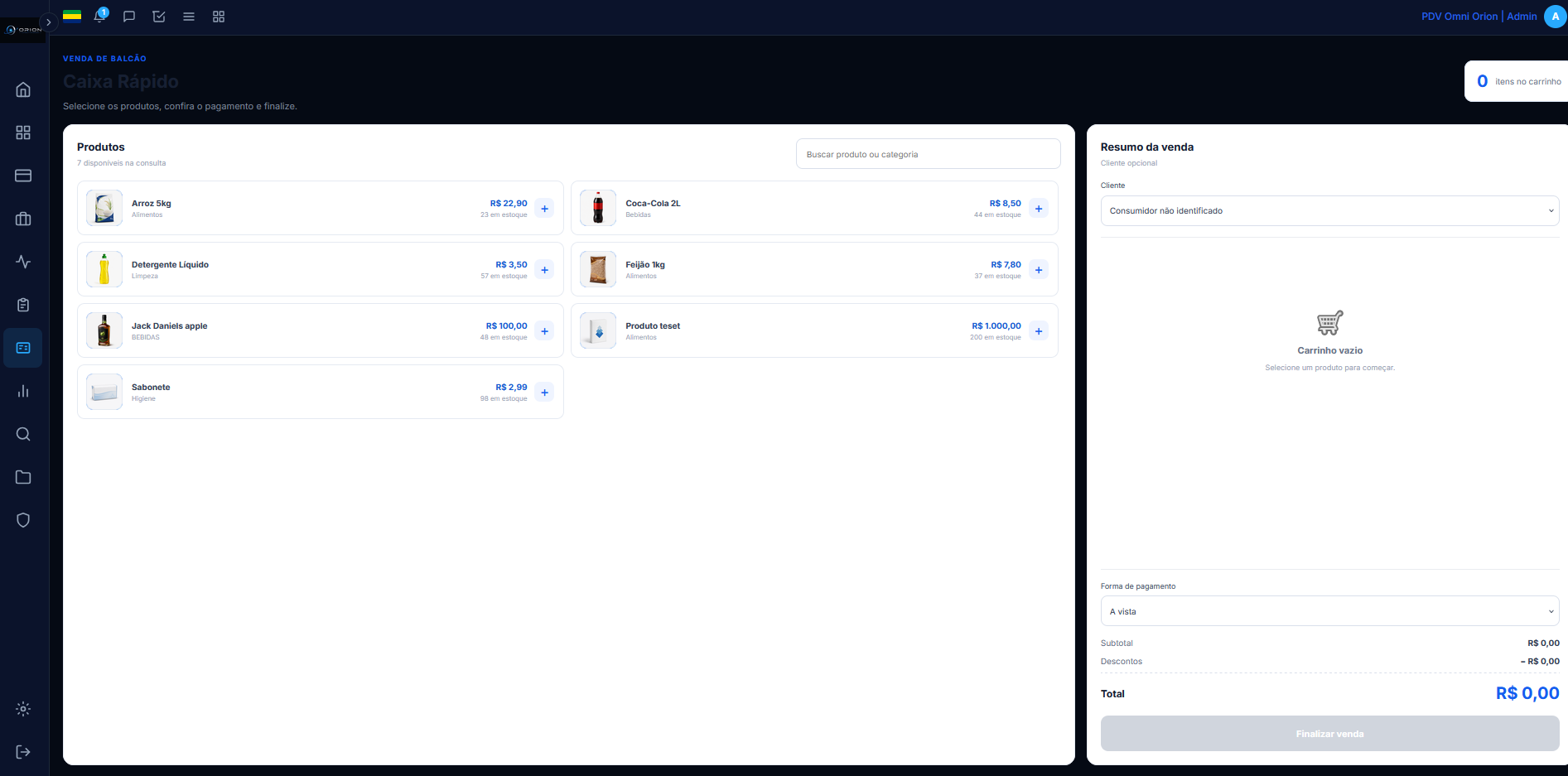
Task: Open the bar chart reports icon in sidebar
Action: [23, 391]
